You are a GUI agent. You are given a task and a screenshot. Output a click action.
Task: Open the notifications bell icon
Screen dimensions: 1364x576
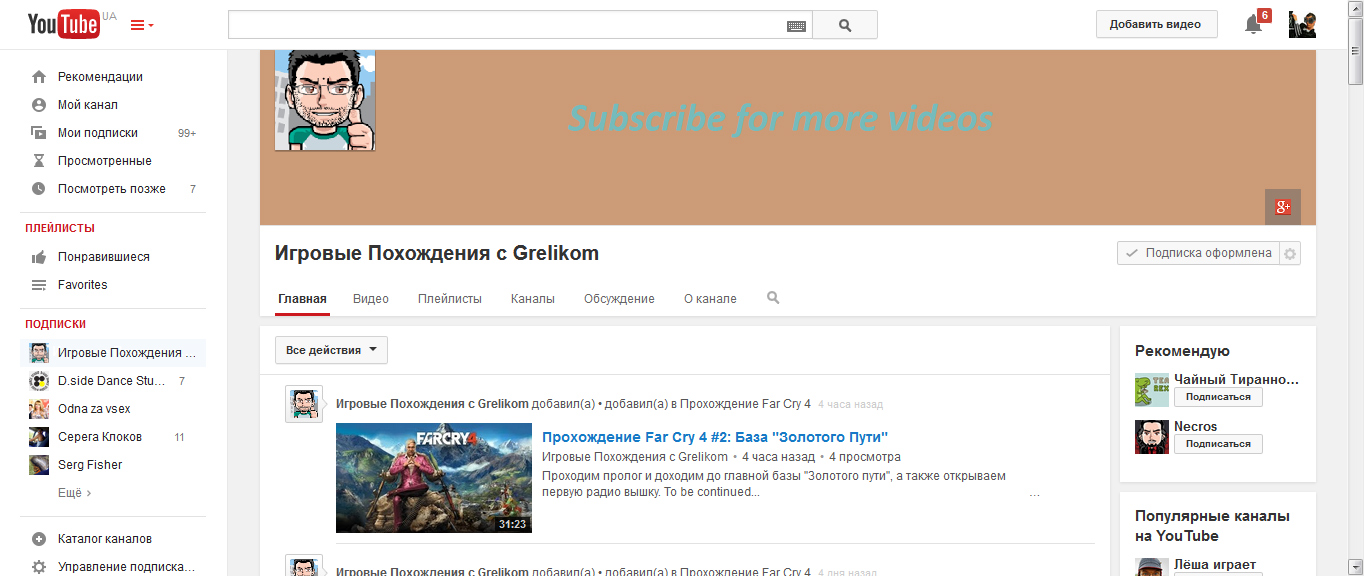1253,25
